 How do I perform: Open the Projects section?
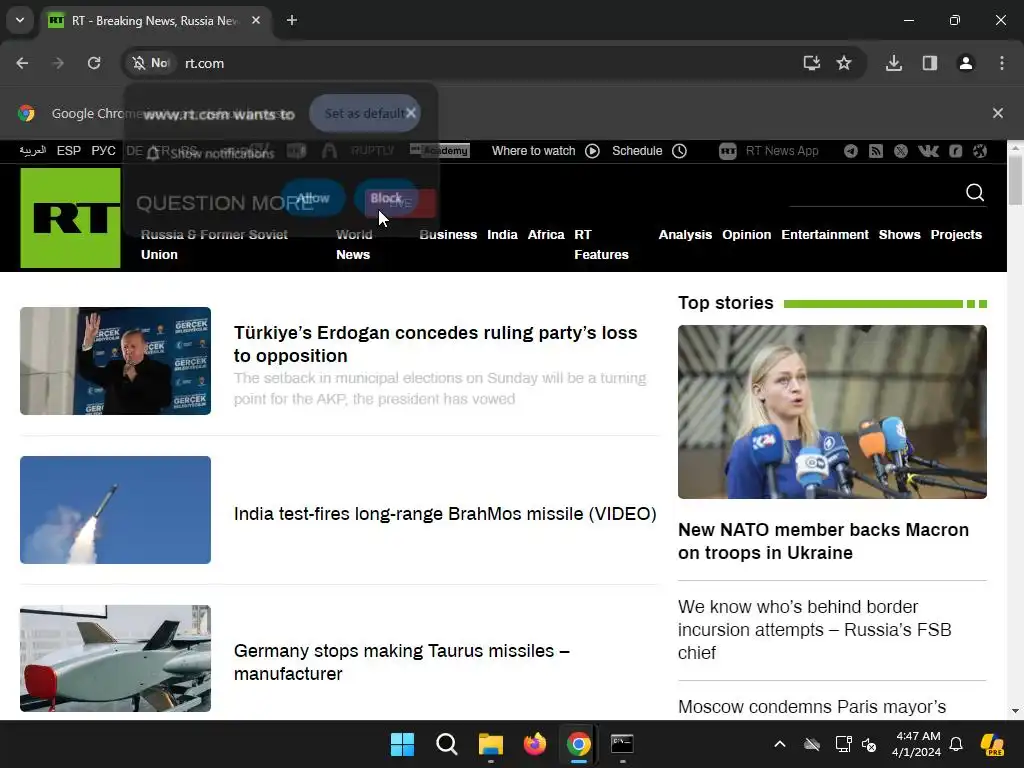coord(956,234)
